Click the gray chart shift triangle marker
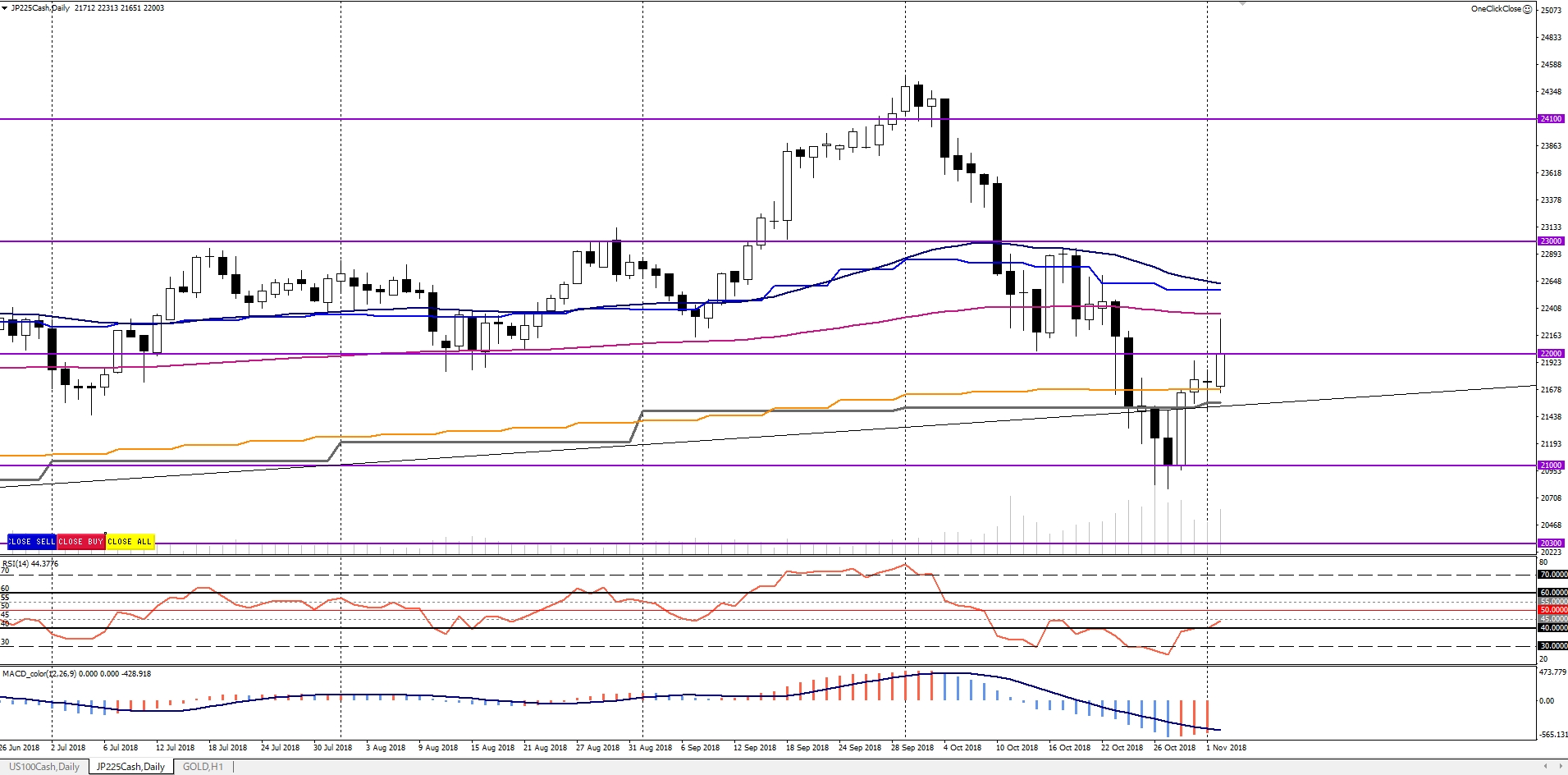Screen dimensions: 1568x775 point(1242,3)
